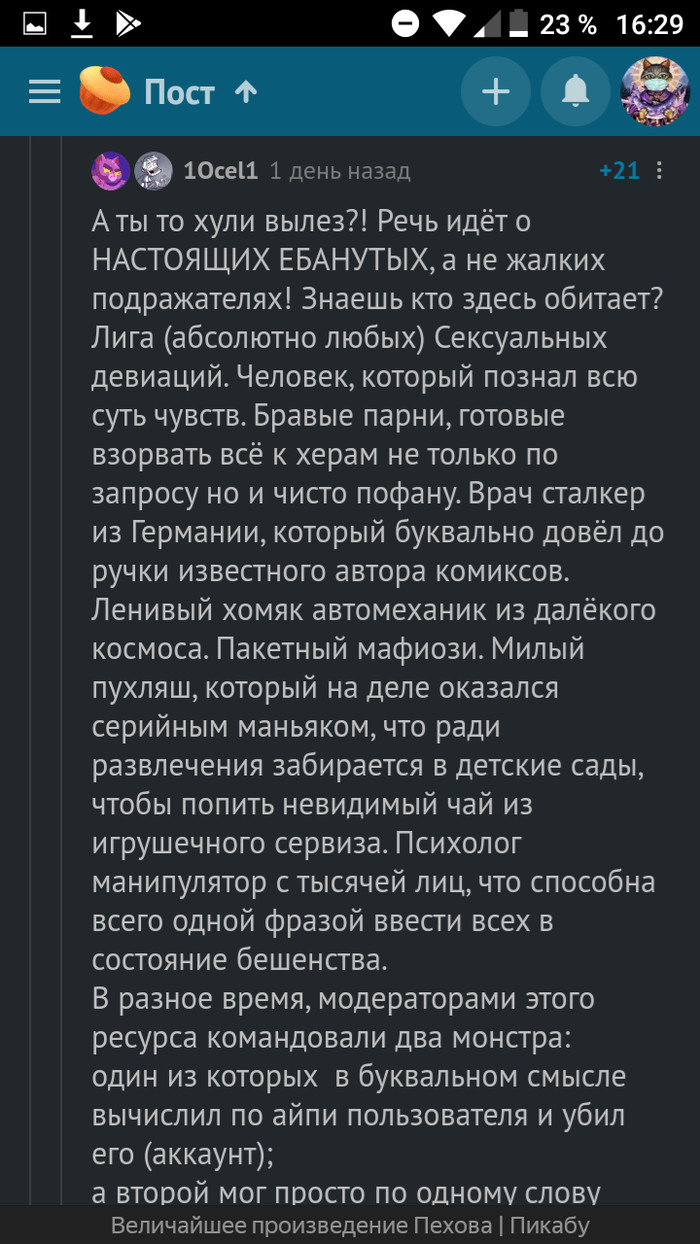The height and width of the screenshot is (1244, 700).
Task: Open notifications via the bell icon
Action: 575,93
